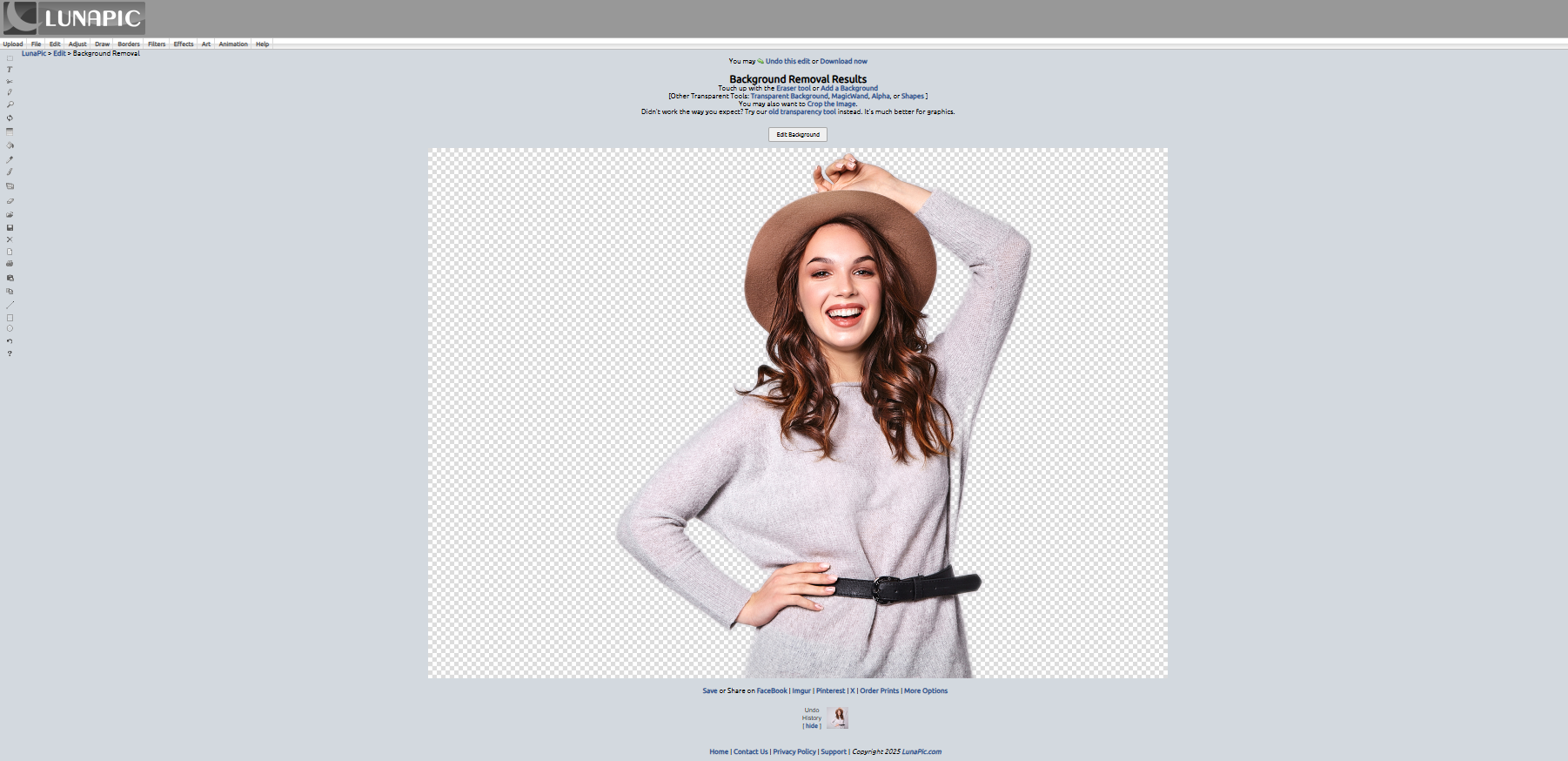Click the rotate arrows icon
1568x761 pixels.
[x=10, y=118]
